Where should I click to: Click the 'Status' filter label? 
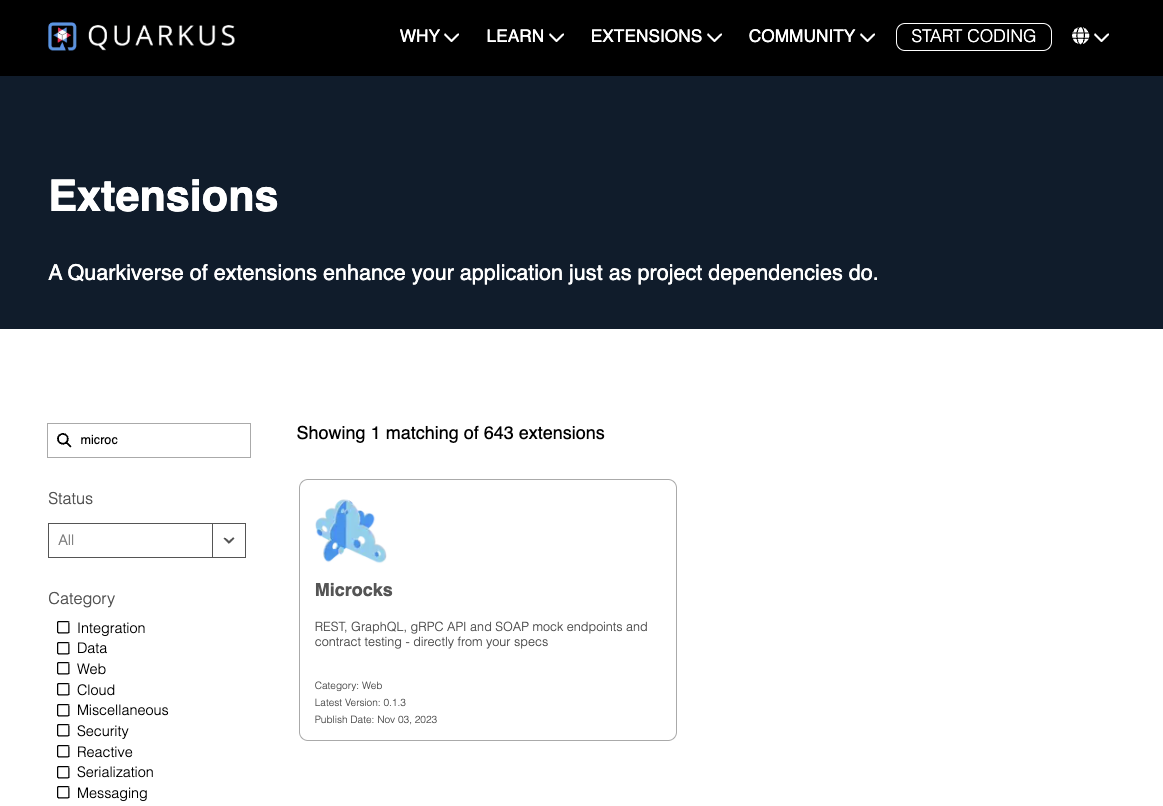[x=70, y=499]
